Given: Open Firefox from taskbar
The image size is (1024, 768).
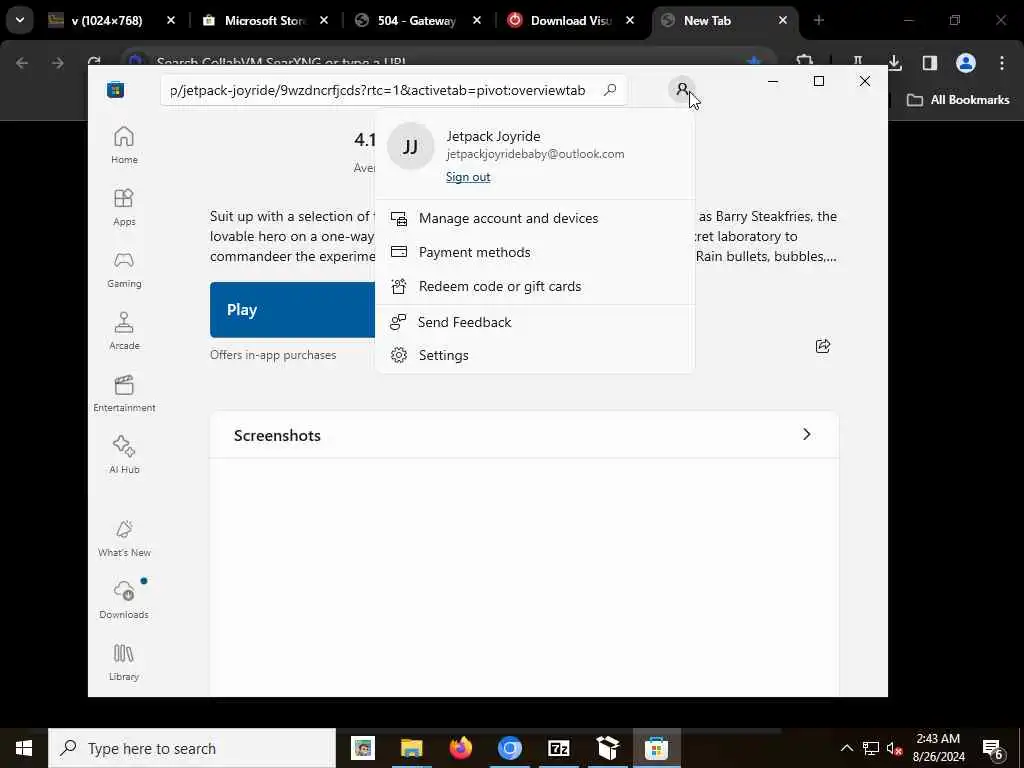Looking at the screenshot, I should 461,748.
